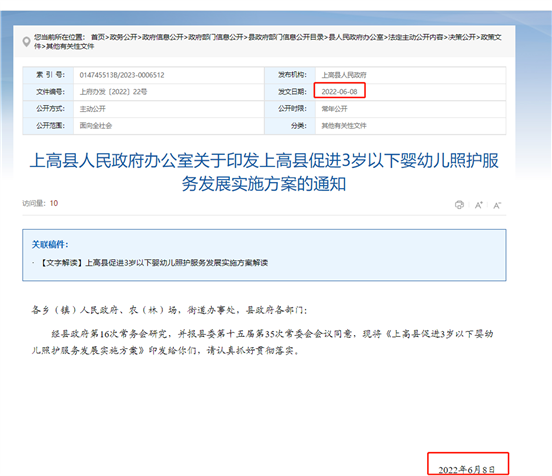Go to 首页 in the breadcrumb
The width and height of the screenshot is (552, 476).
(x=98, y=37)
